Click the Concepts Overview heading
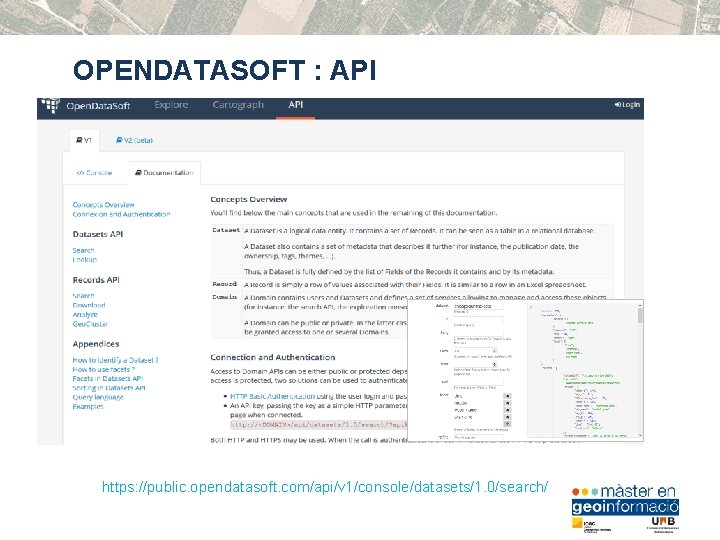The width and height of the screenshot is (720, 540). (248, 199)
